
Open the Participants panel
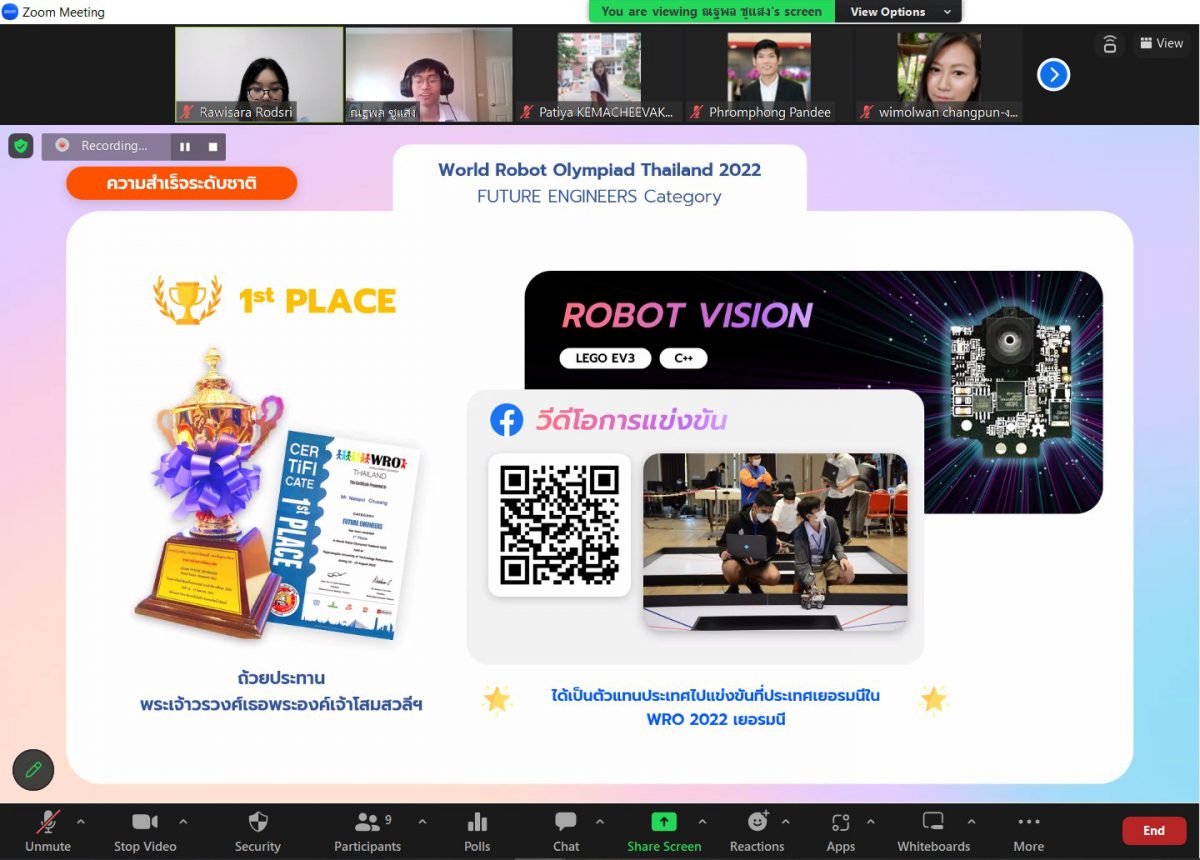(367, 831)
